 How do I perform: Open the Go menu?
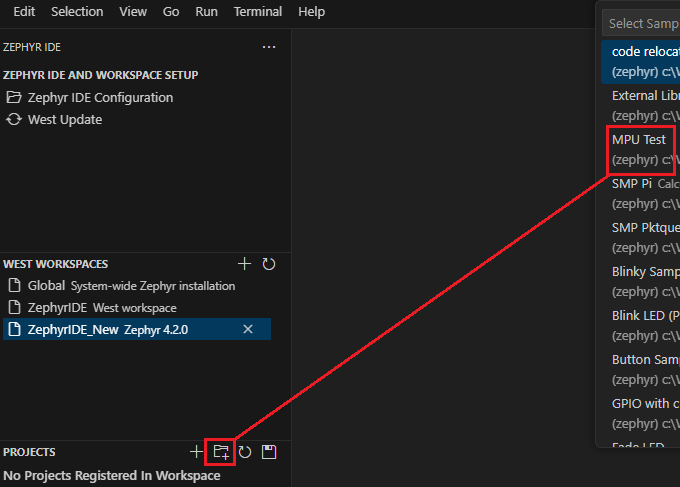[171, 12]
